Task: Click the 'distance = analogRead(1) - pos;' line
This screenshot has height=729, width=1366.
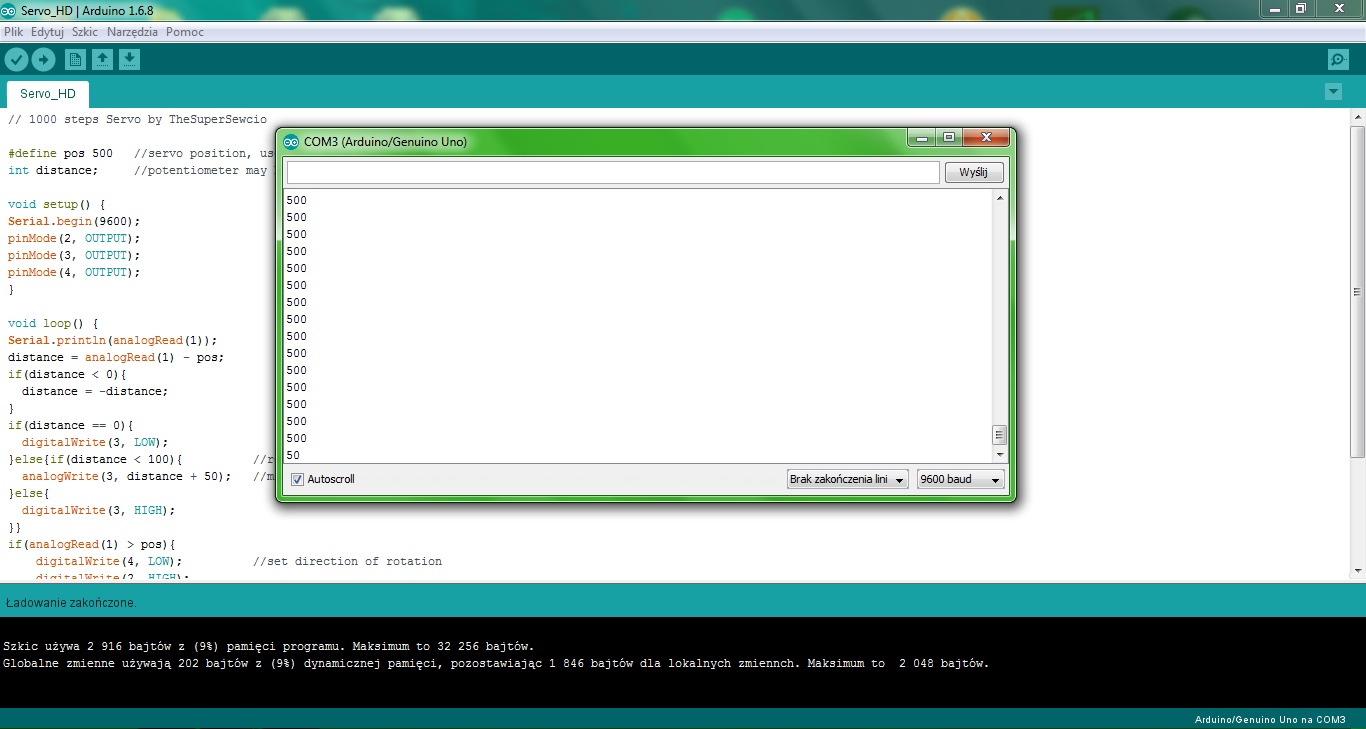Action: tap(116, 357)
